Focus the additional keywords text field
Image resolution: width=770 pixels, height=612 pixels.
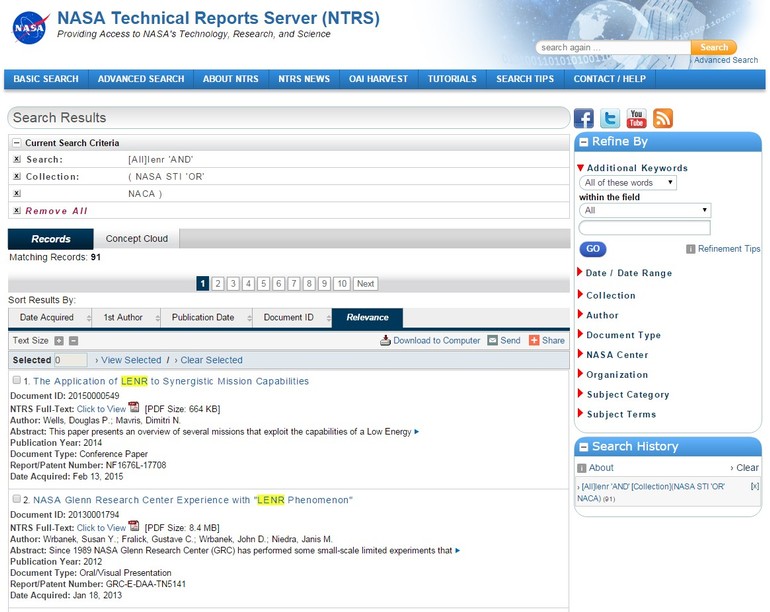(645, 228)
